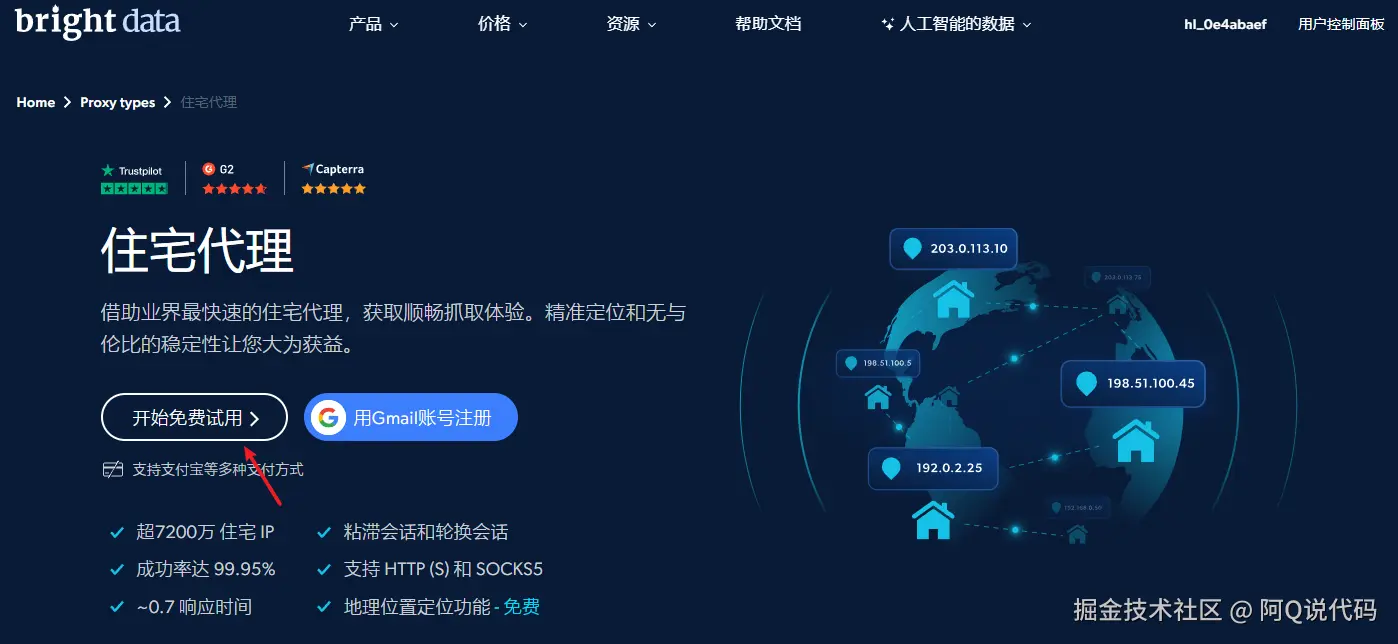Image resolution: width=1398 pixels, height=644 pixels.
Task: Click the 支持 HTTP (S) 和 SOCKS5 text
Action: pyautogui.click(x=443, y=570)
